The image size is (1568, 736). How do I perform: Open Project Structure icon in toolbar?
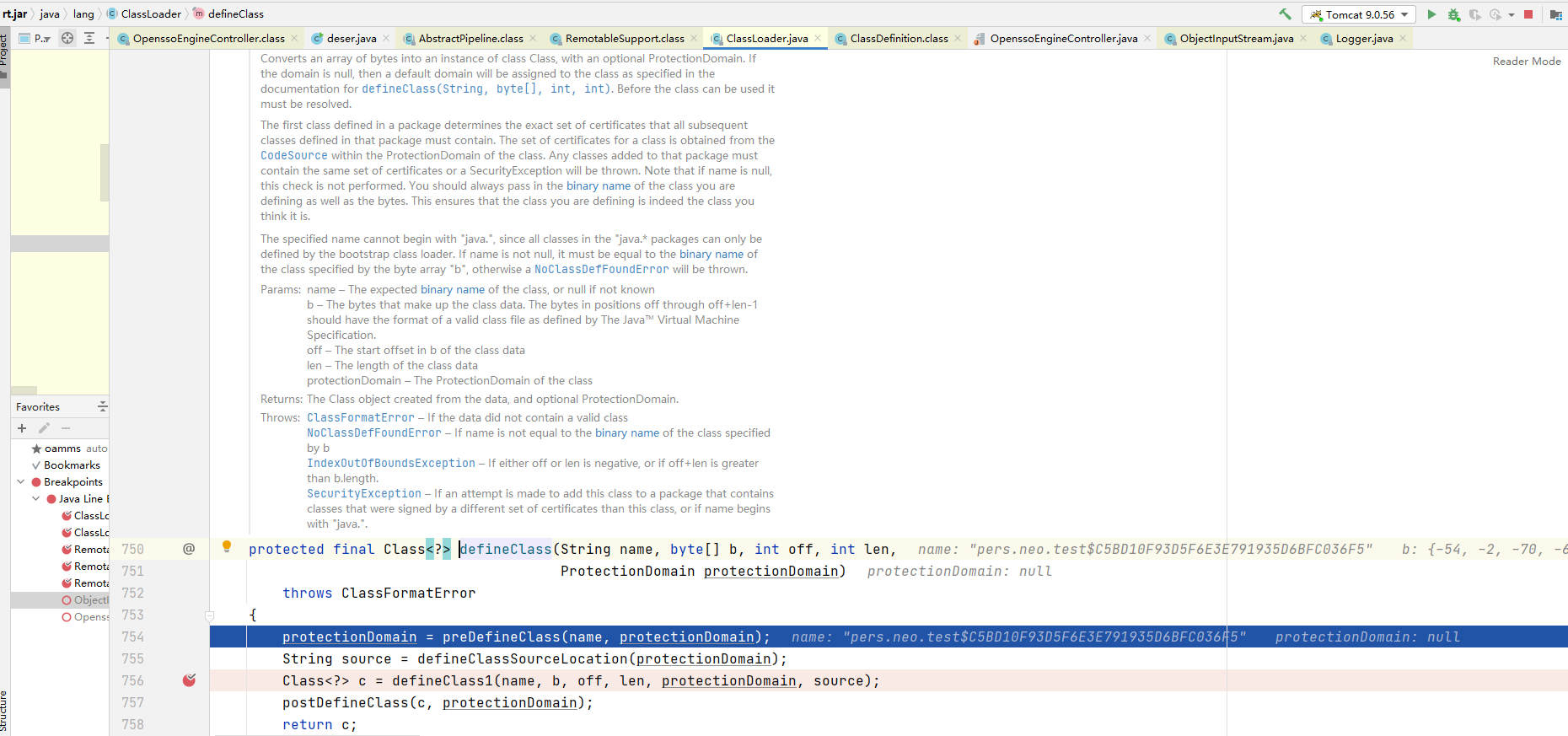pyautogui.click(x=1555, y=14)
